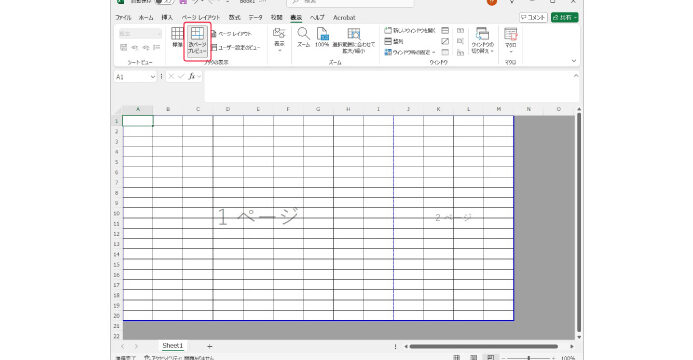
Task: Zoom in with the plus button
Action: (x=554, y=358)
